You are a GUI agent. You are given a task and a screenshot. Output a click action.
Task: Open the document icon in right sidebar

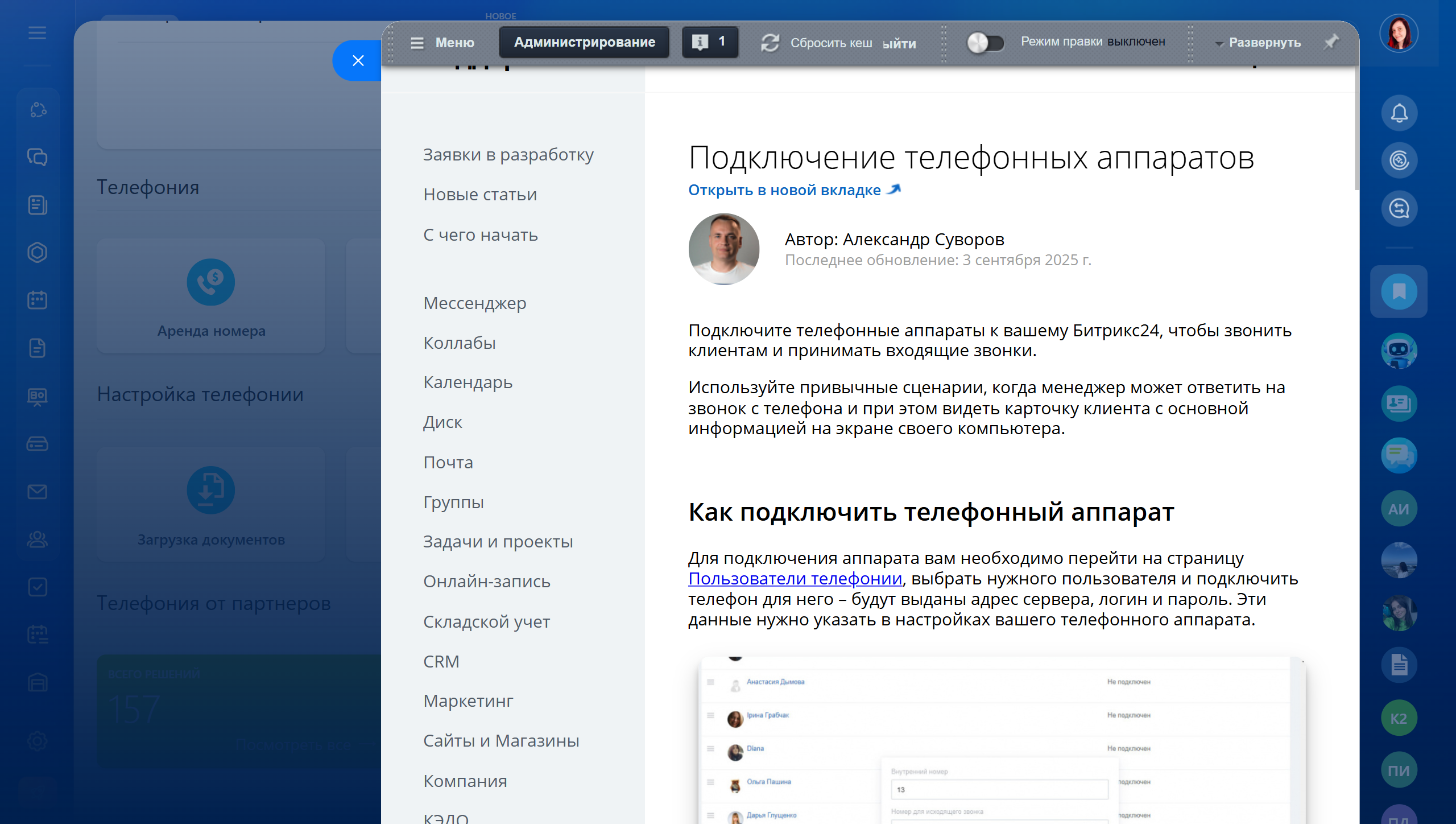point(1399,665)
